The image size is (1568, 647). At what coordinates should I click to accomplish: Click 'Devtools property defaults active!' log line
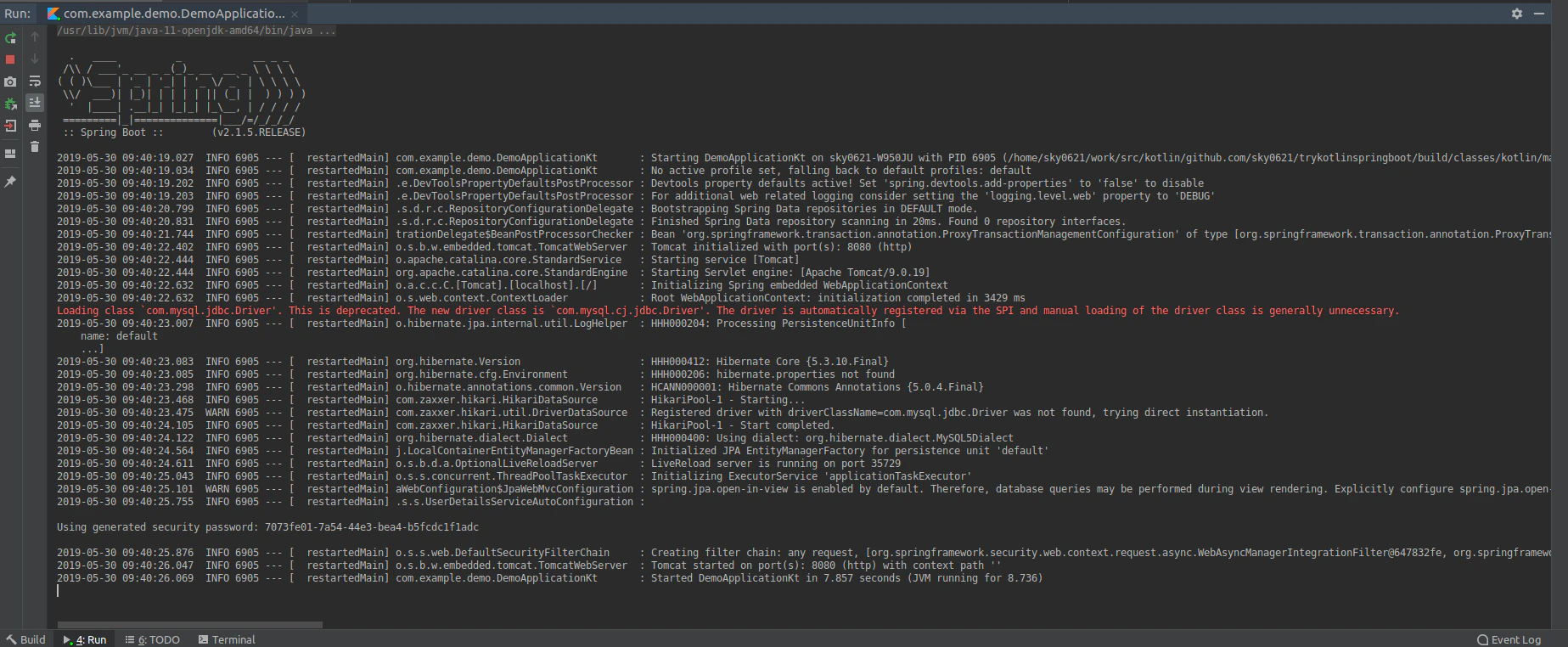pos(630,183)
